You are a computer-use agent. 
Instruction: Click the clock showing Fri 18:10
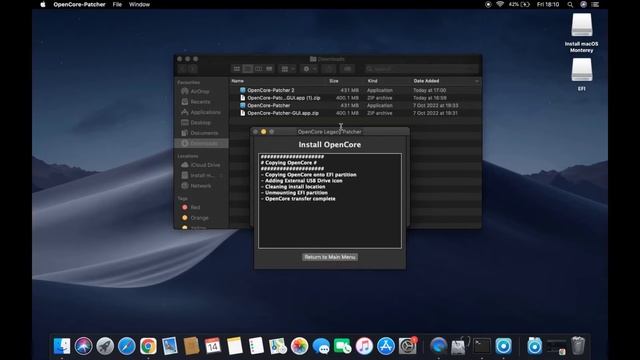[548, 4]
